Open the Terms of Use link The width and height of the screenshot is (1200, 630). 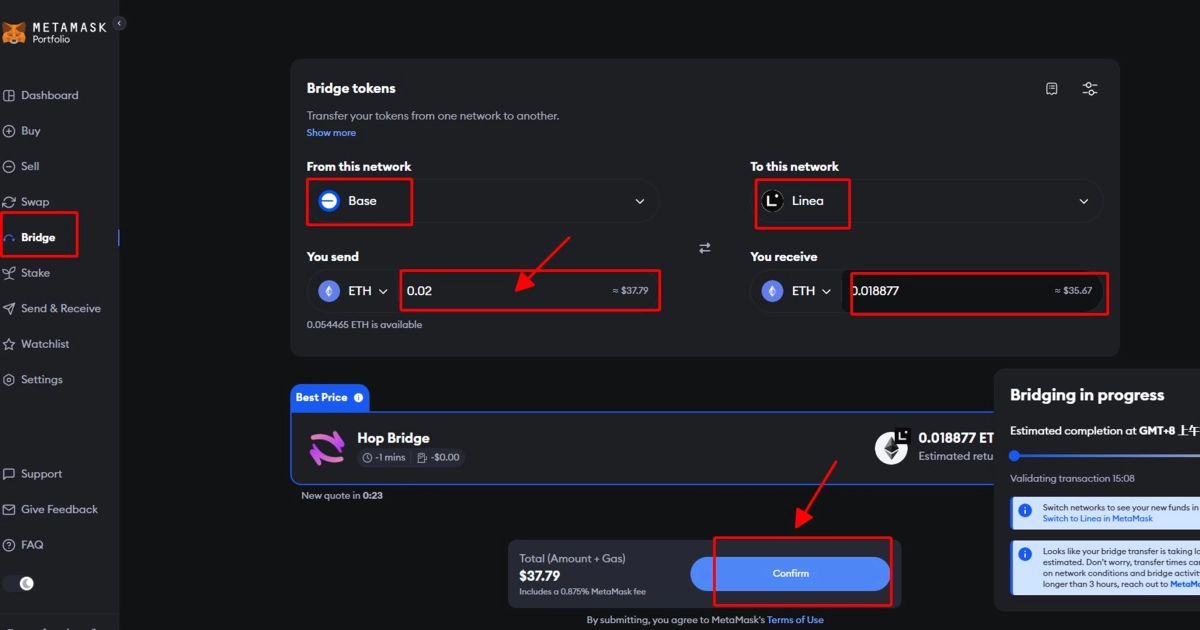pos(795,620)
